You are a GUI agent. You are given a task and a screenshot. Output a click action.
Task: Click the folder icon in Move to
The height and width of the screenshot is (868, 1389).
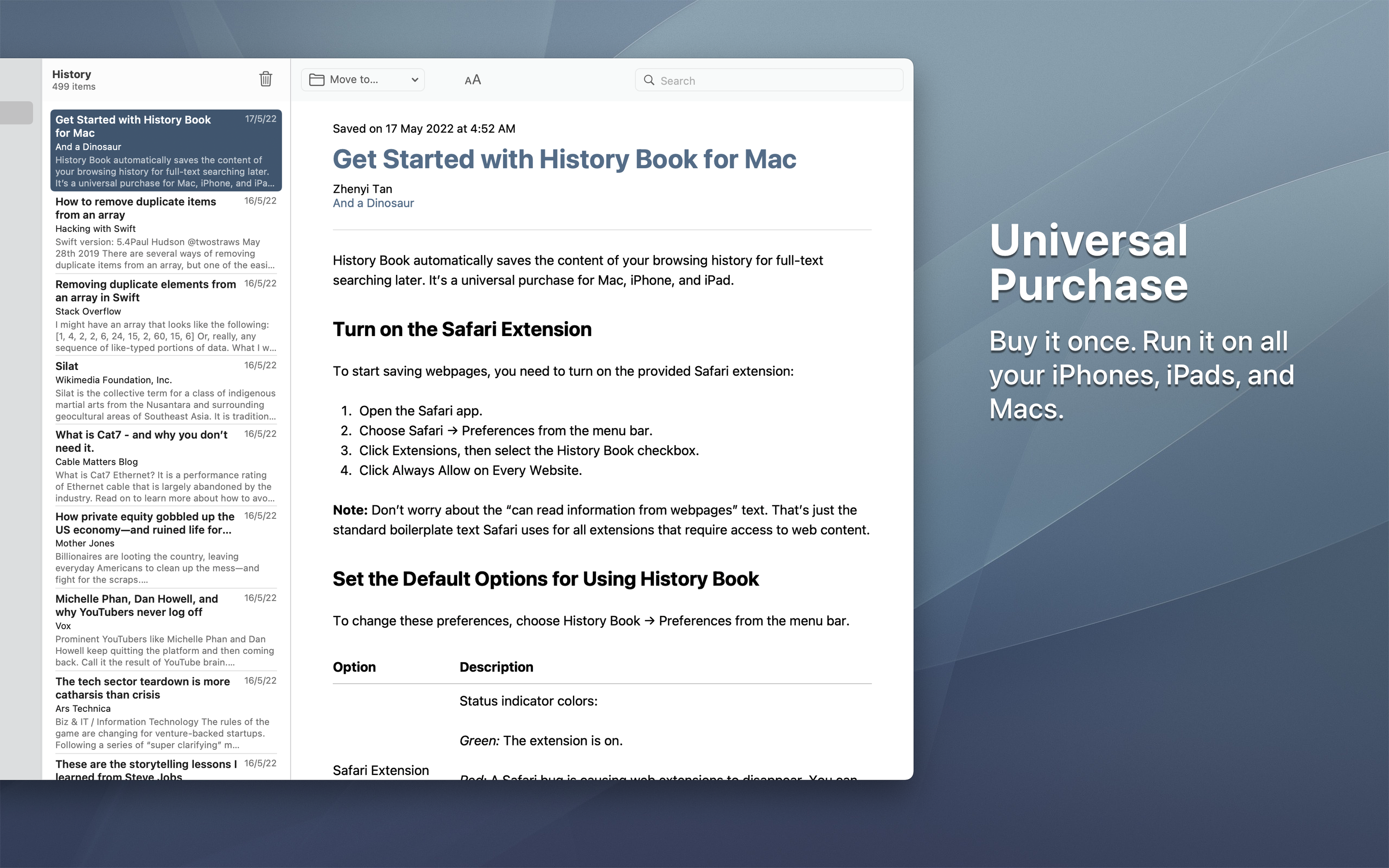coord(317,80)
